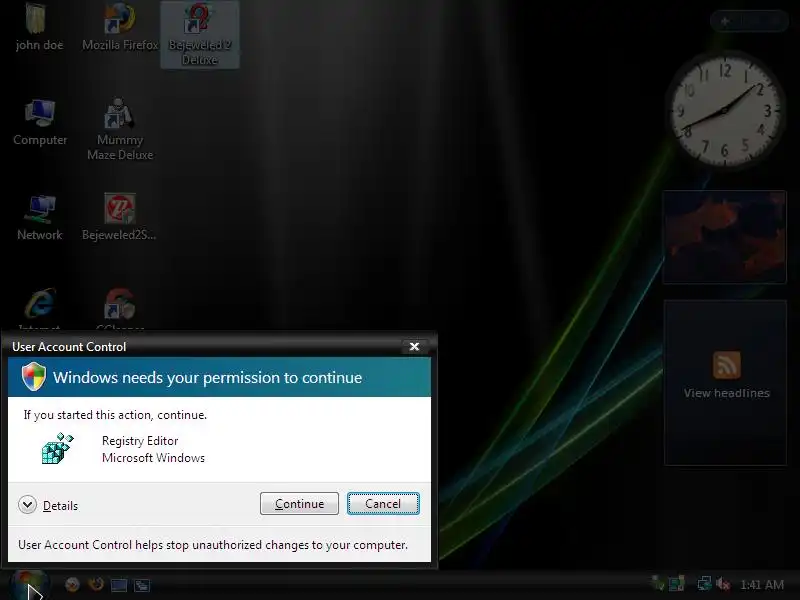Close the User Account Control dialog

414,346
